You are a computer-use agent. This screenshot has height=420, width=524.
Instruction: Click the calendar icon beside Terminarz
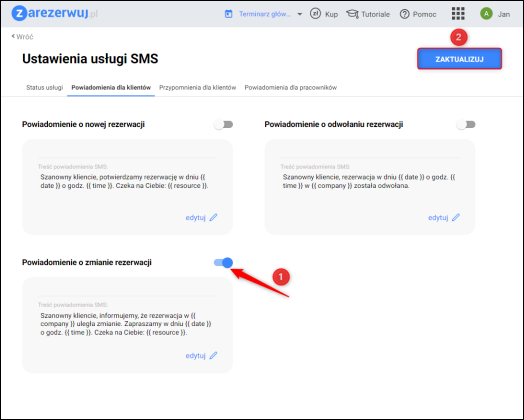tap(229, 14)
